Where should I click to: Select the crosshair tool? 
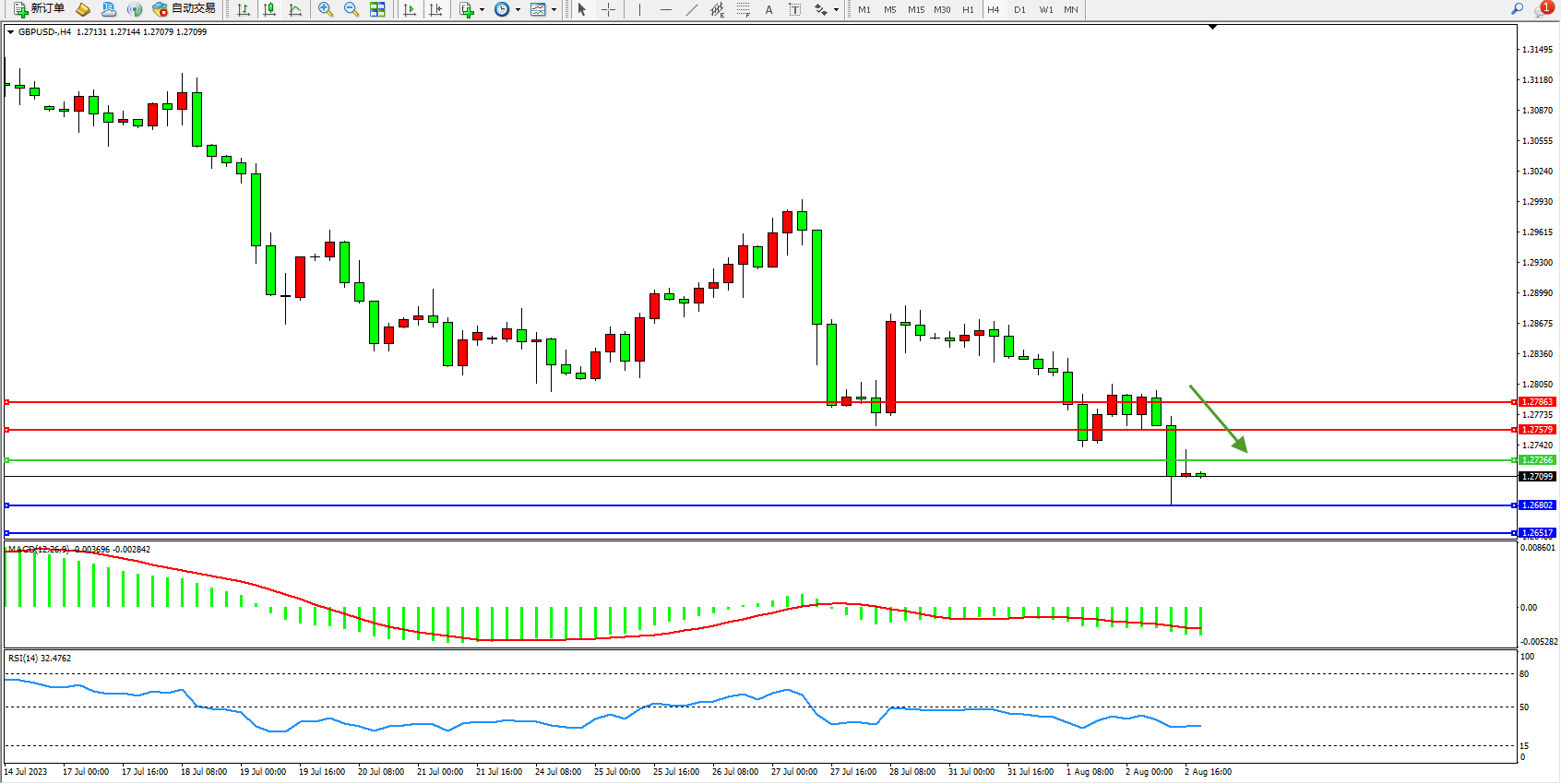pos(609,9)
